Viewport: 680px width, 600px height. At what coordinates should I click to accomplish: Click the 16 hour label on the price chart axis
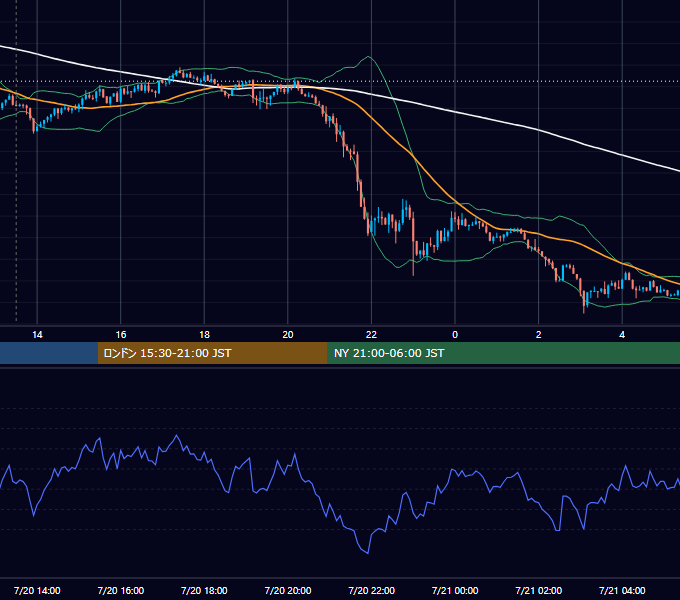tap(121, 335)
